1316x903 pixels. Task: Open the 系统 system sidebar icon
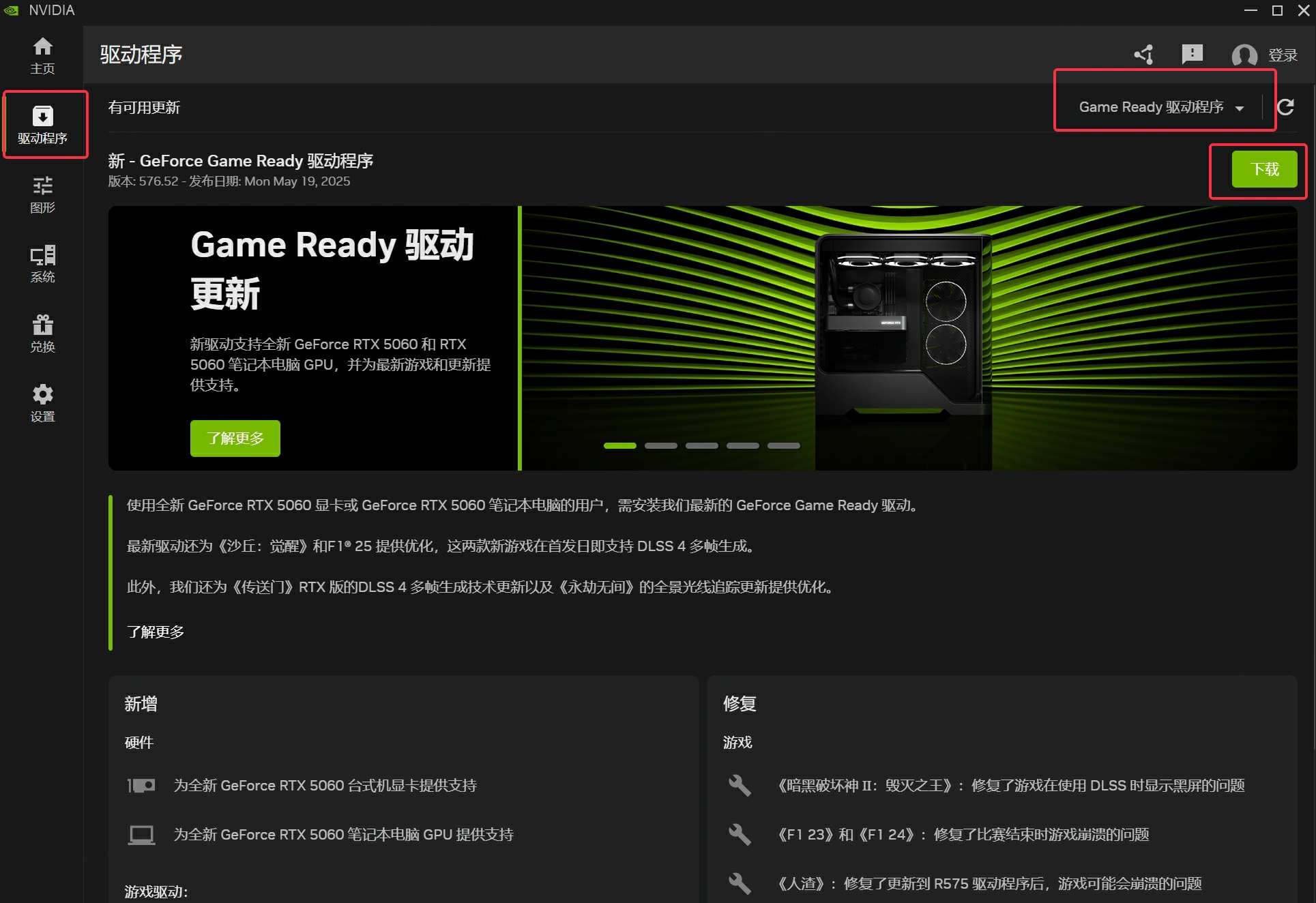pos(42,263)
